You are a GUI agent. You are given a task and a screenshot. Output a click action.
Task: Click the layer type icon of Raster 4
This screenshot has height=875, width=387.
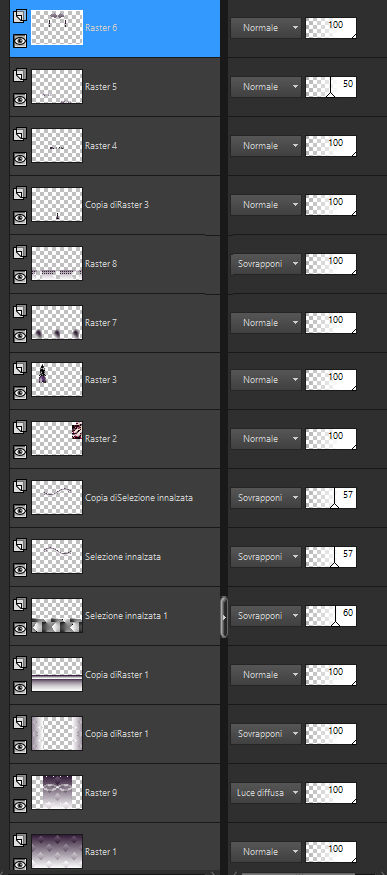[20, 134]
